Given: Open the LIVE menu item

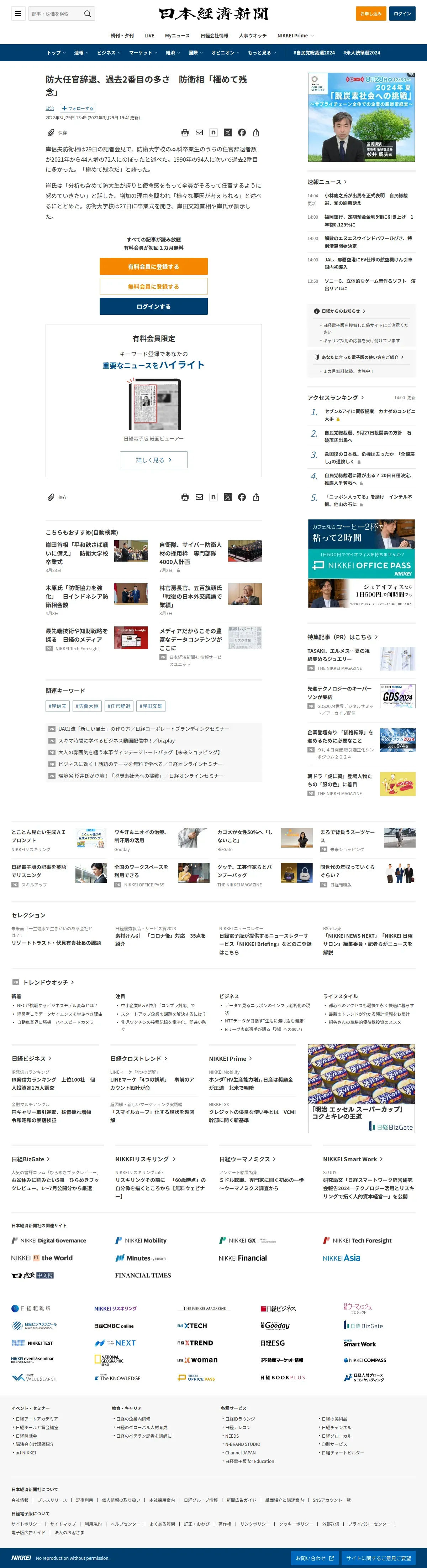Looking at the screenshot, I should coord(149,35).
